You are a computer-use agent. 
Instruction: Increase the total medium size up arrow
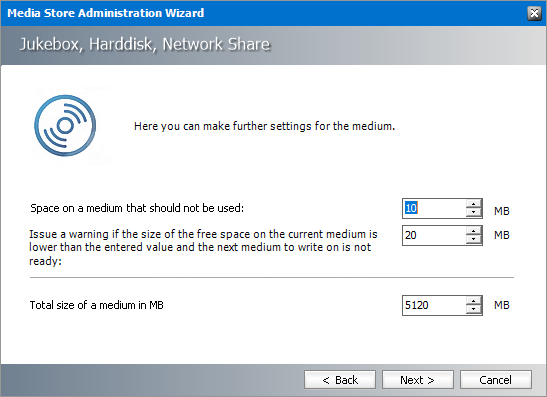click(473, 301)
